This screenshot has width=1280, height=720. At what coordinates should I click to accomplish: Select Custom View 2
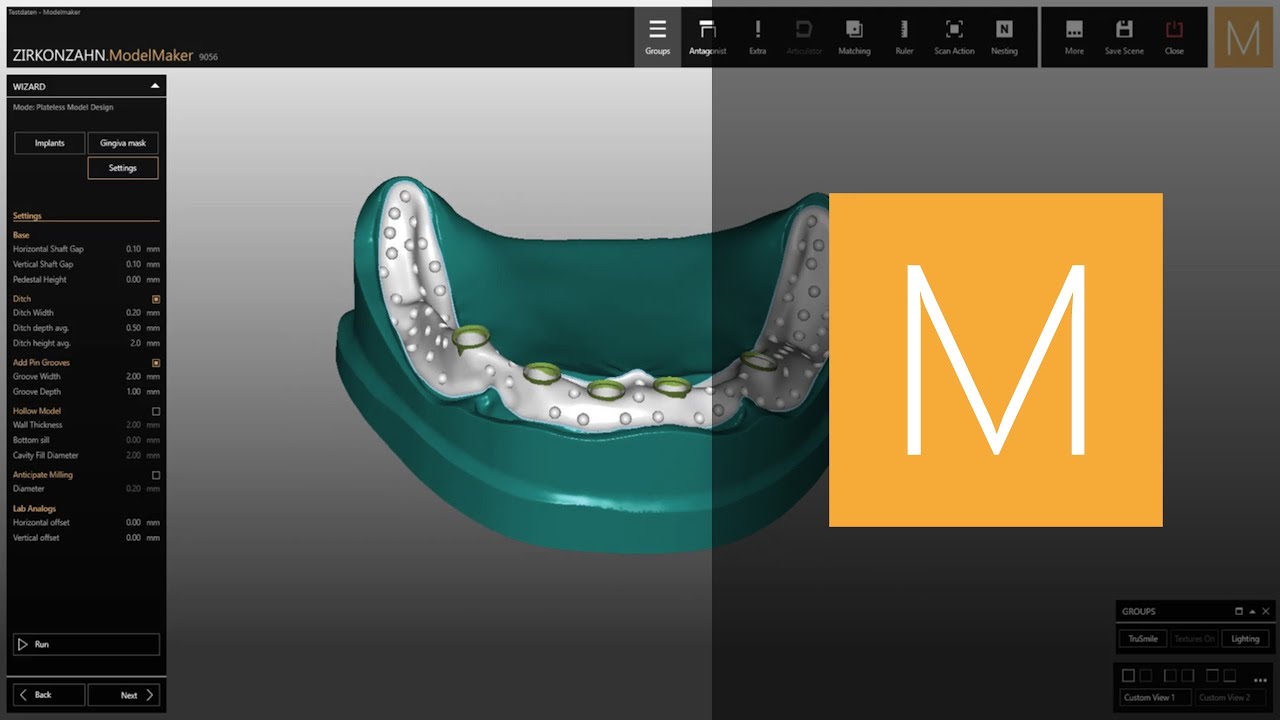(x=1230, y=698)
